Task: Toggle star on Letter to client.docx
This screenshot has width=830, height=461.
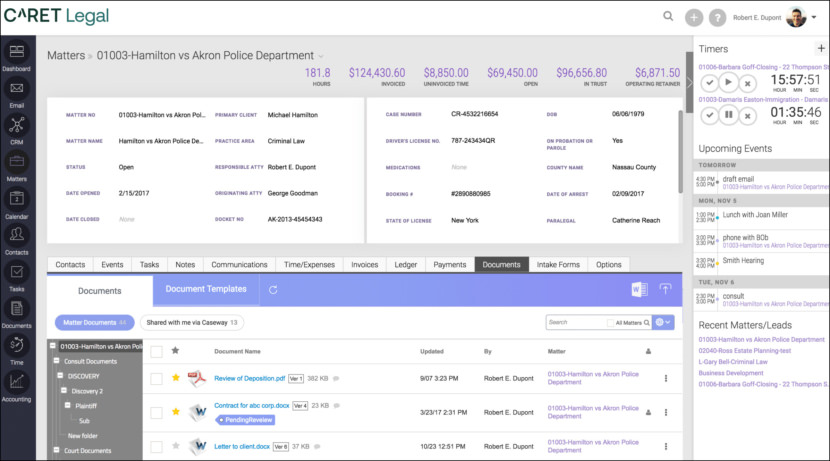Action: click(x=176, y=446)
